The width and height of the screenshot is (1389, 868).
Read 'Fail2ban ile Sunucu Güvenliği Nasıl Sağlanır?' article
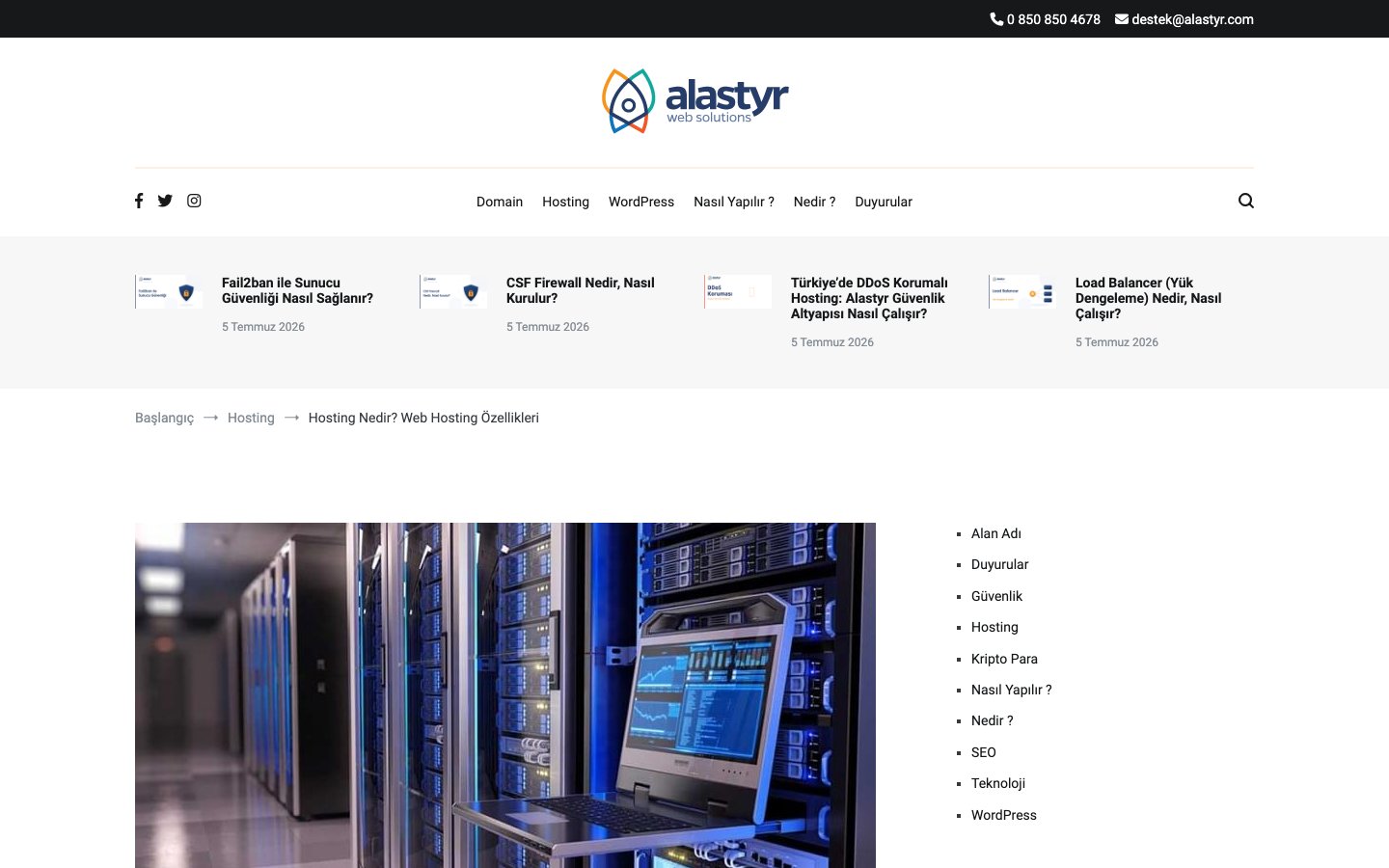click(x=297, y=290)
